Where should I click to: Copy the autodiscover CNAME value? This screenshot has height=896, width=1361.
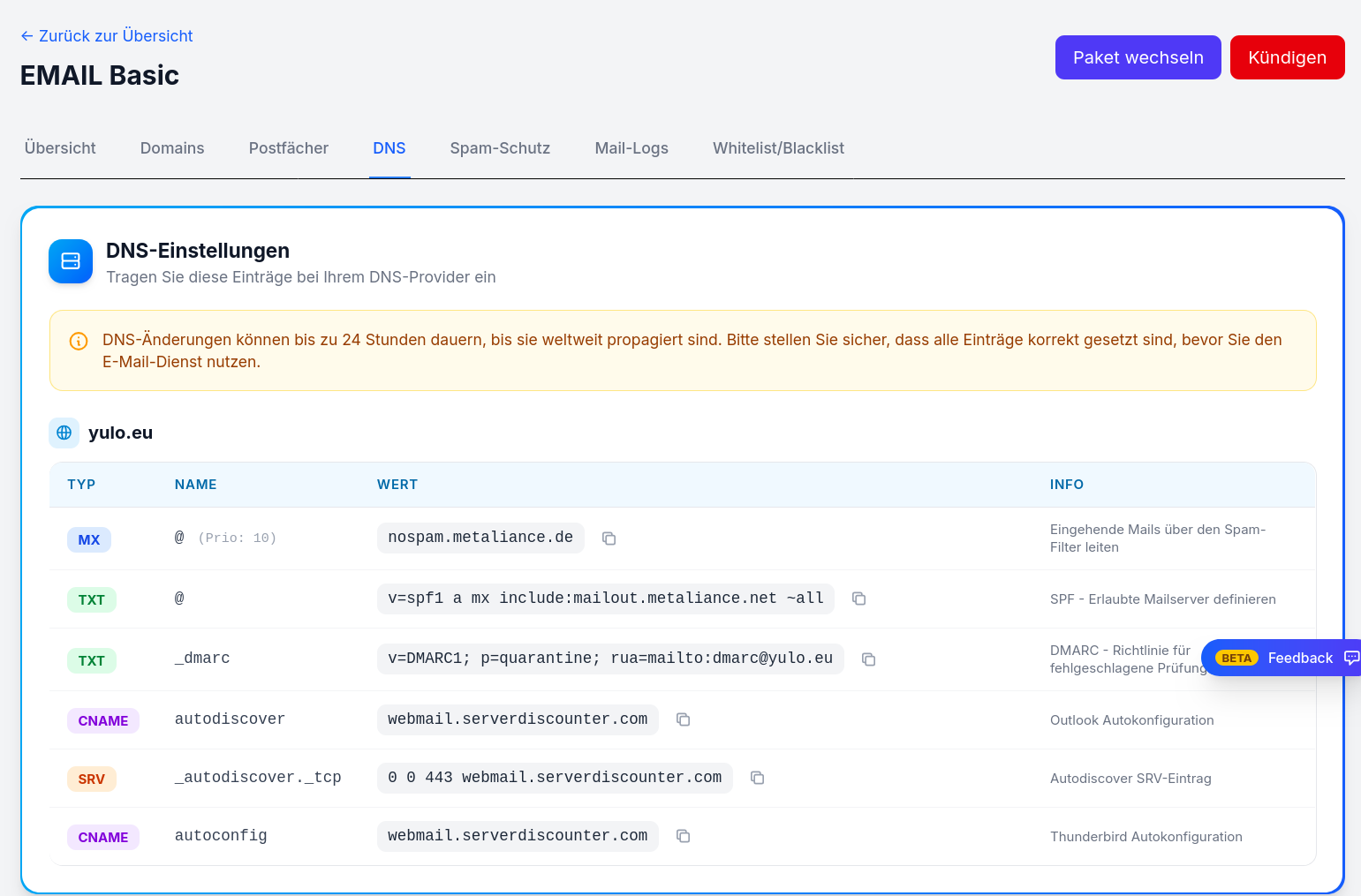683,719
